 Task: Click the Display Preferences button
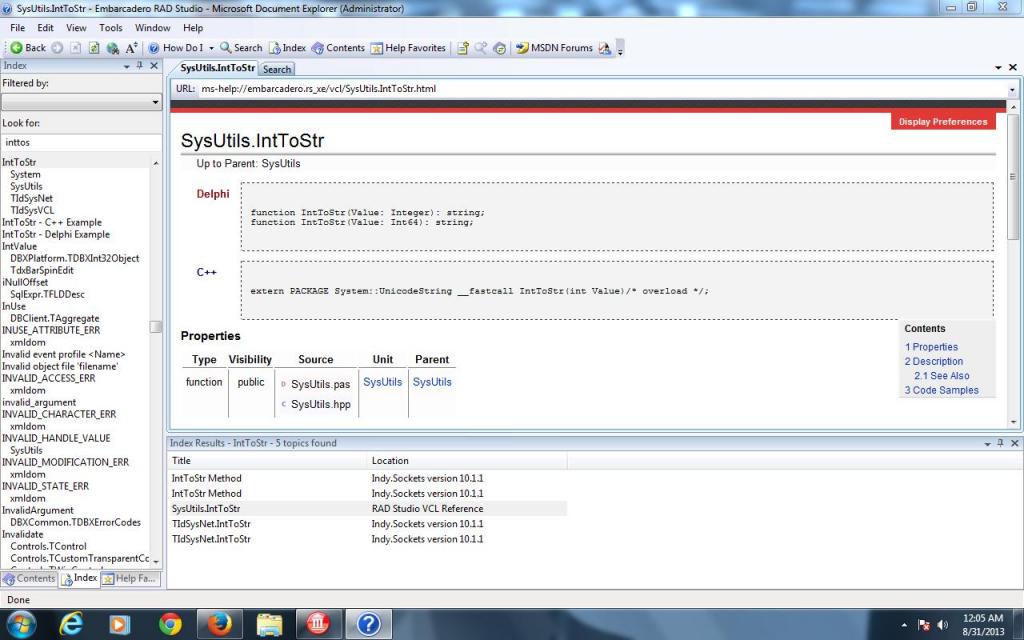tap(943, 121)
